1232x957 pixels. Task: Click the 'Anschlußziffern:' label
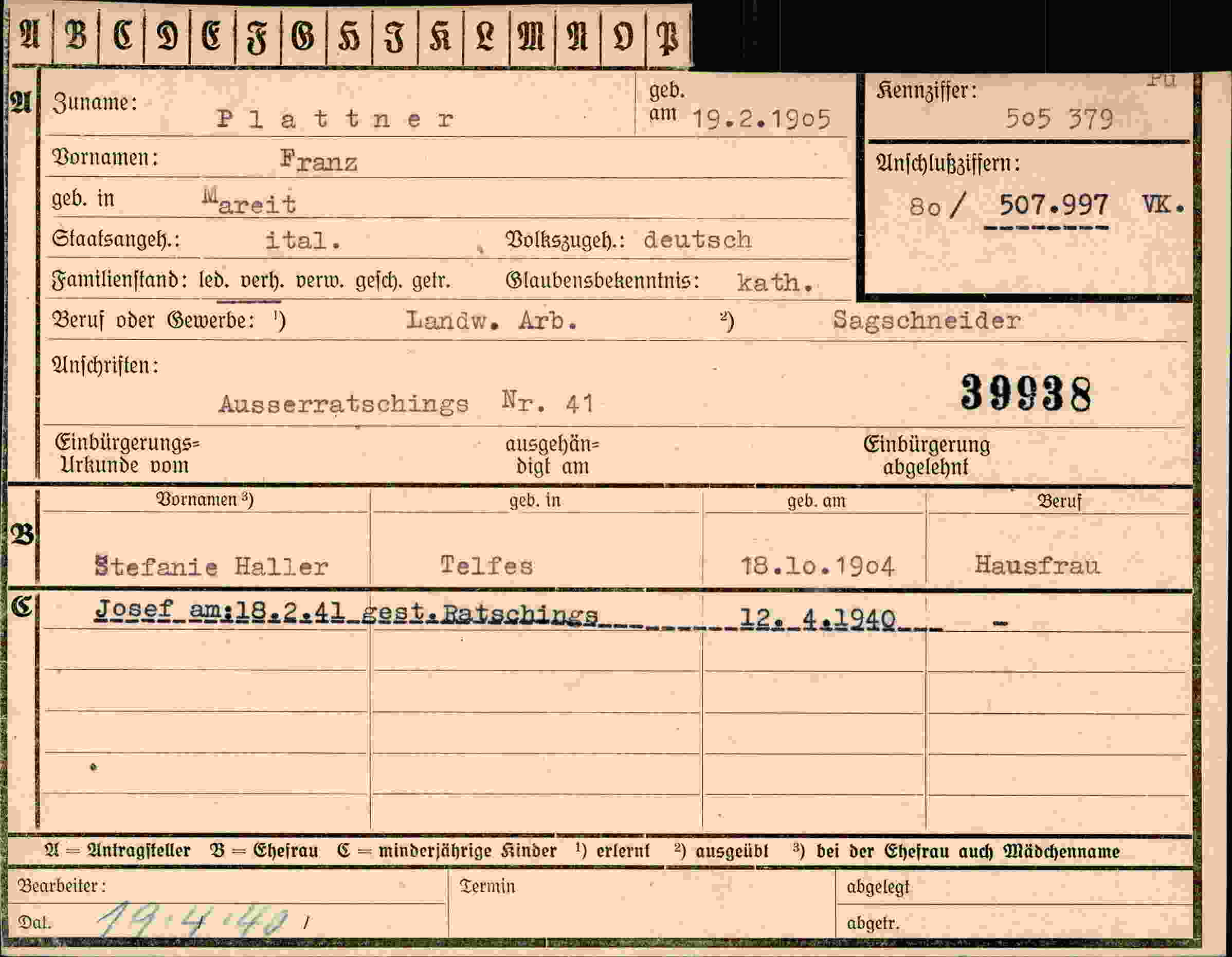[x=948, y=163]
